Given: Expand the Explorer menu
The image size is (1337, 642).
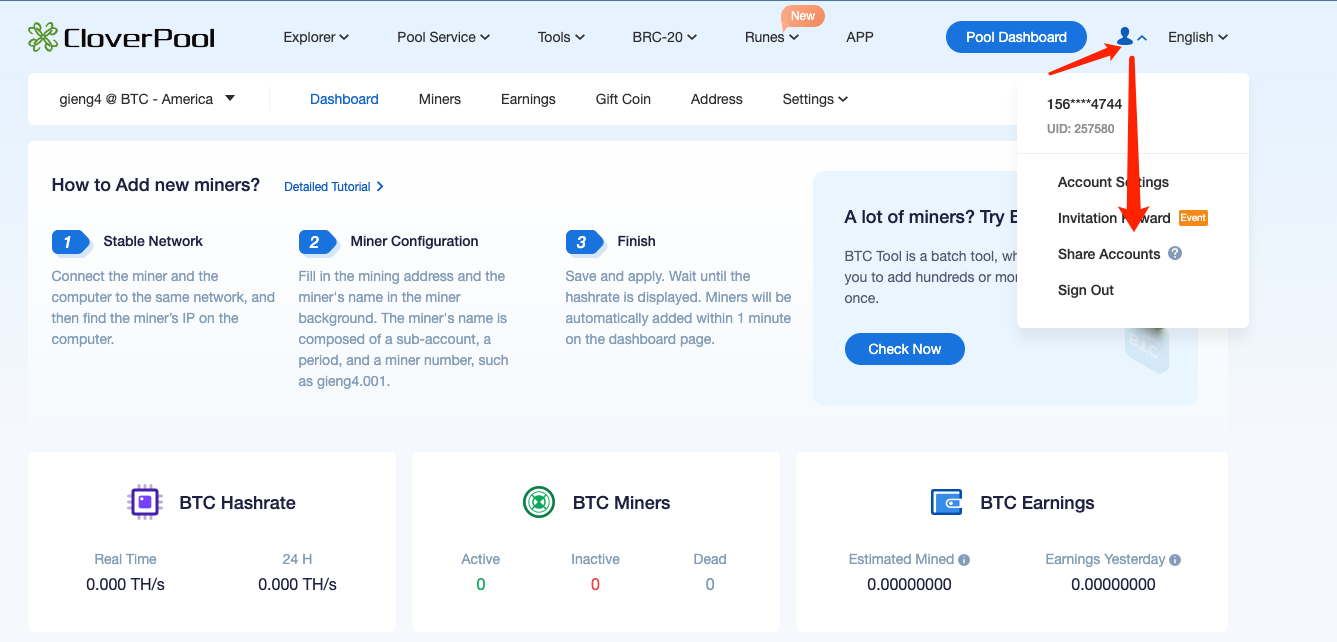Looking at the screenshot, I should click(x=316, y=38).
